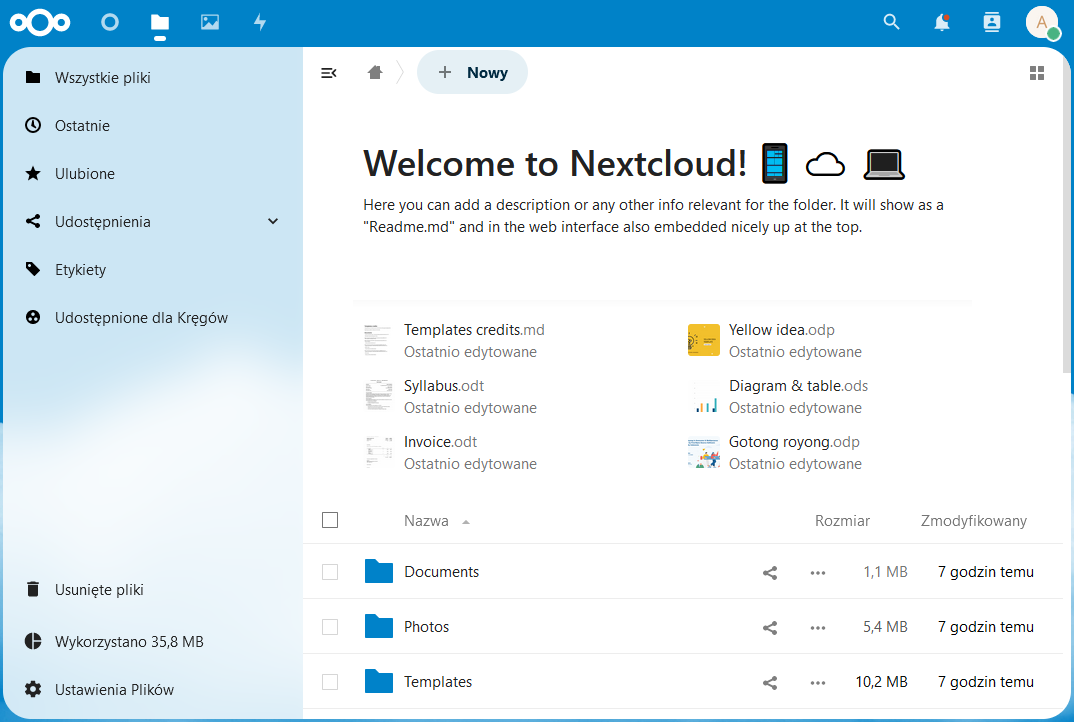Click the Templates size 10,2 MB

click(x=882, y=682)
